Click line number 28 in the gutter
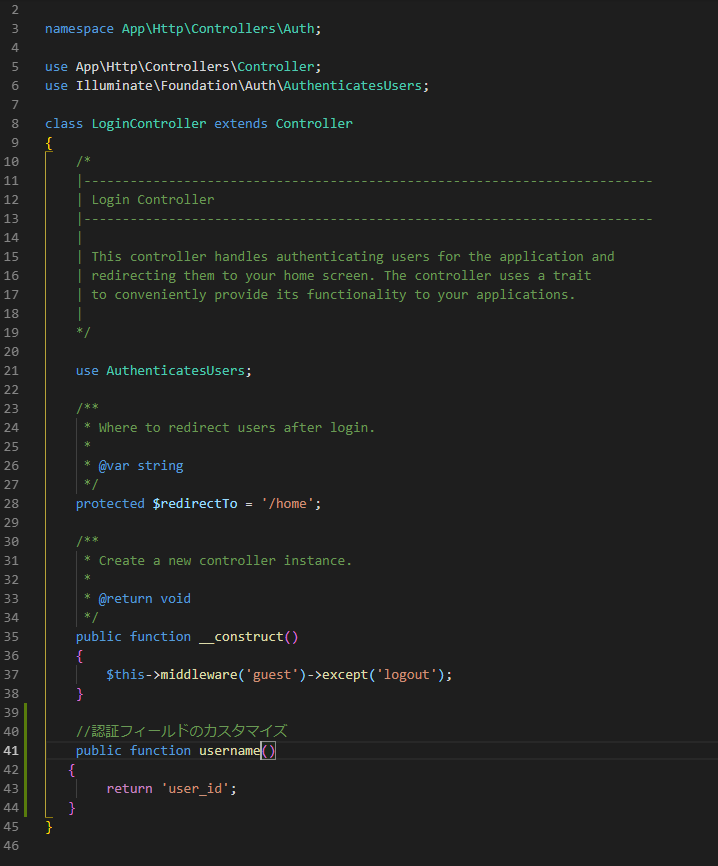Screen dimensions: 718x866 pyautogui.click(x=12, y=503)
